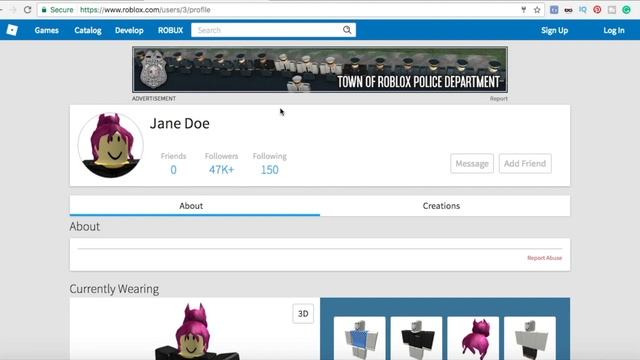Click the browser address bar URL
The width and height of the screenshot is (640, 360).
coord(145,9)
